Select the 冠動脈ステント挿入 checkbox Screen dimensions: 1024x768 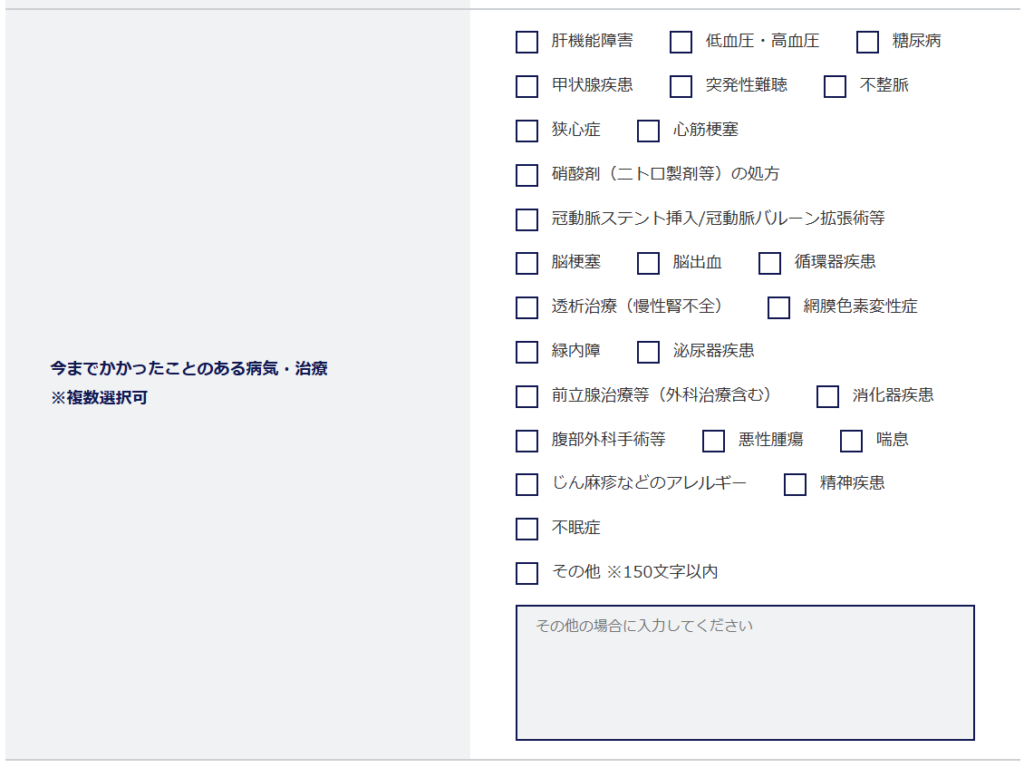click(526, 219)
